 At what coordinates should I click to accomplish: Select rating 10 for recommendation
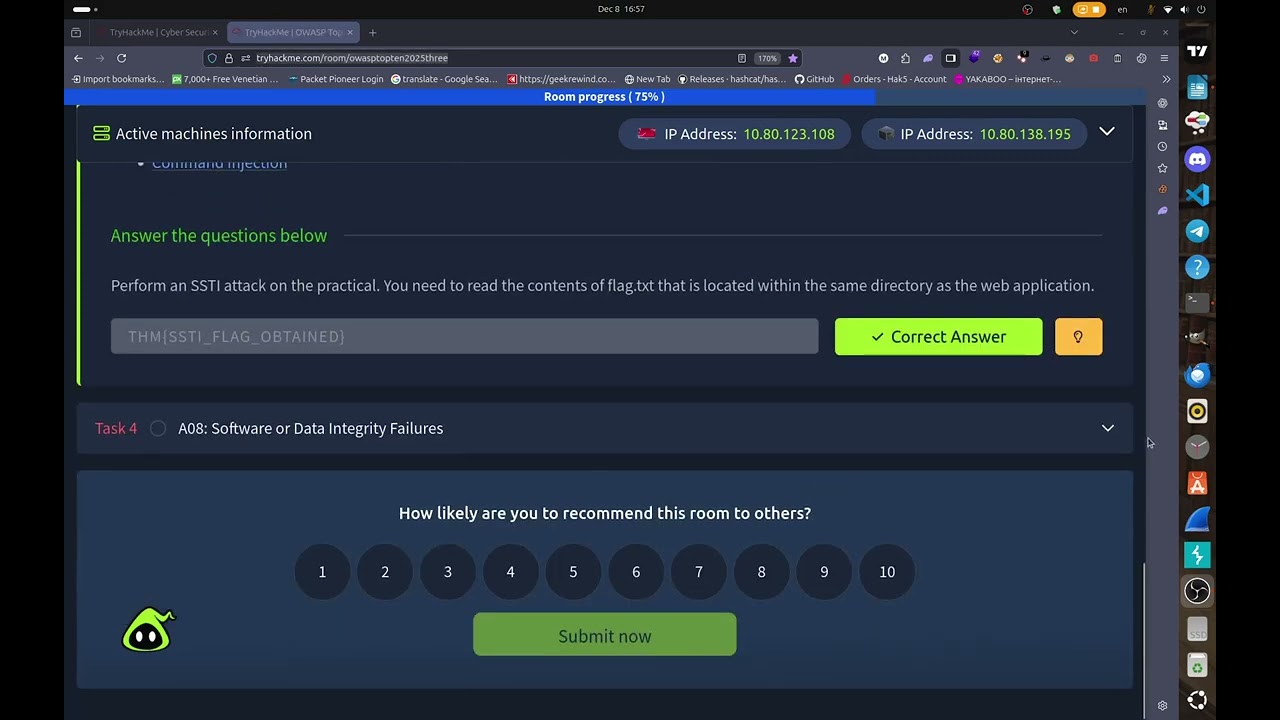coord(887,572)
